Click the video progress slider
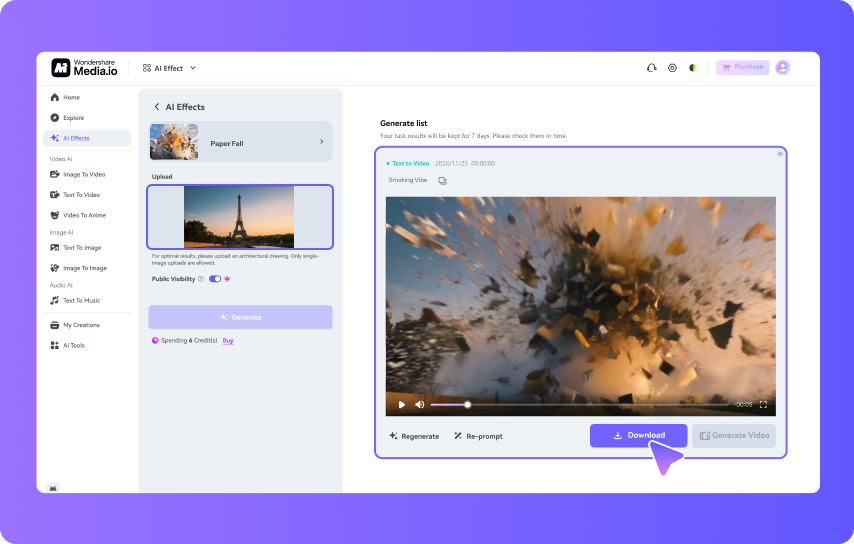 pyautogui.click(x=579, y=405)
